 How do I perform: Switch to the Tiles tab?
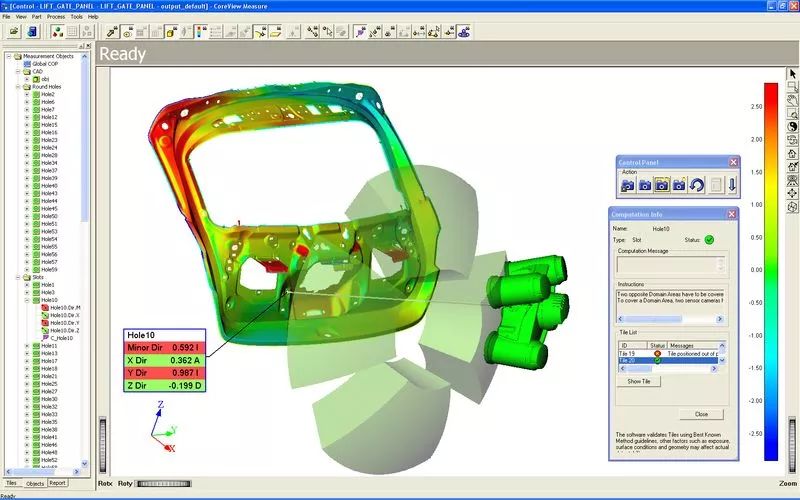click(11, 483)
